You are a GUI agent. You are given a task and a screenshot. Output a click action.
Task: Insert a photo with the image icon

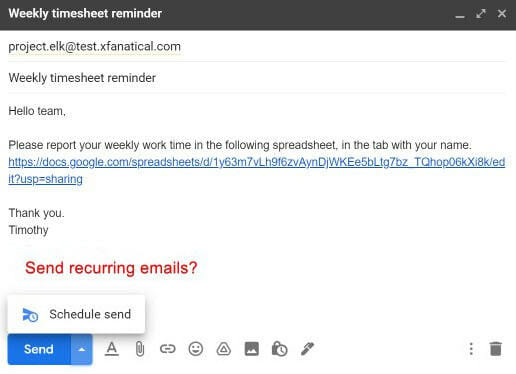point(252,349)
